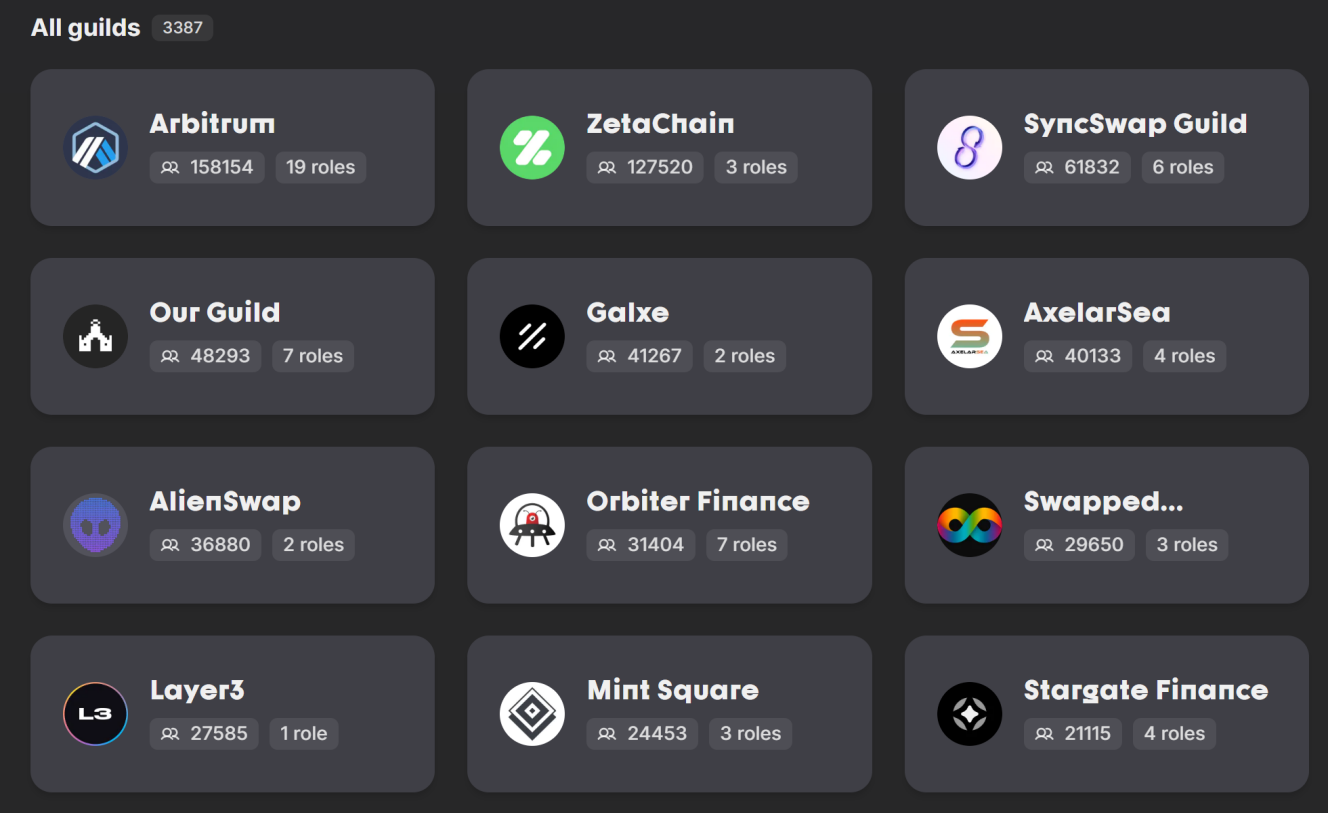Screen dimensions: 1328x813
Task: Click the Stargate Finance logo icon
Action: pos(969,714)
